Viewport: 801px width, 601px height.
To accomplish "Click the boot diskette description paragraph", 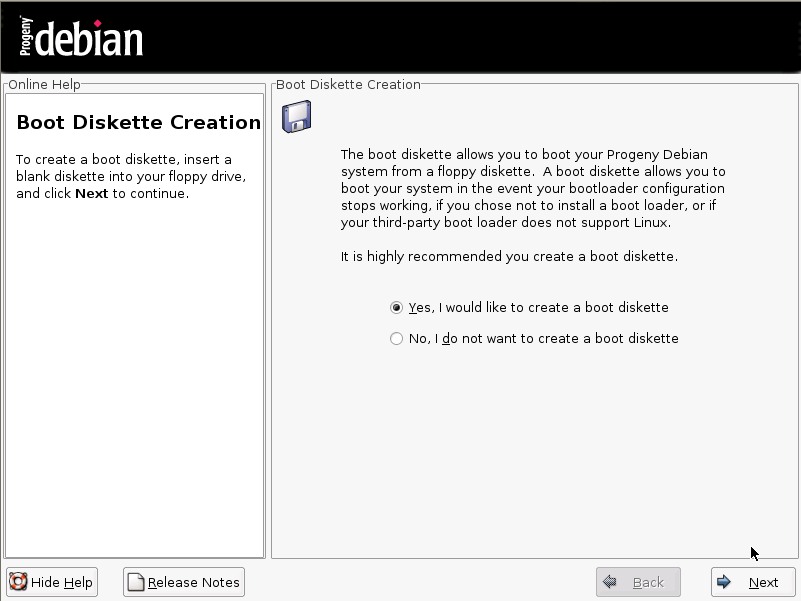I will point(532,188).
